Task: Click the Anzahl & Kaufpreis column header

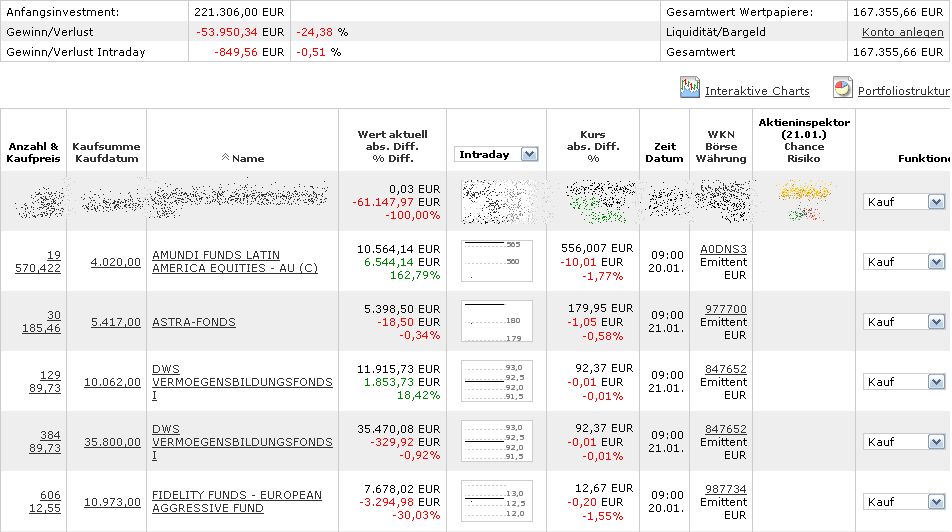Action: [33, 152]
